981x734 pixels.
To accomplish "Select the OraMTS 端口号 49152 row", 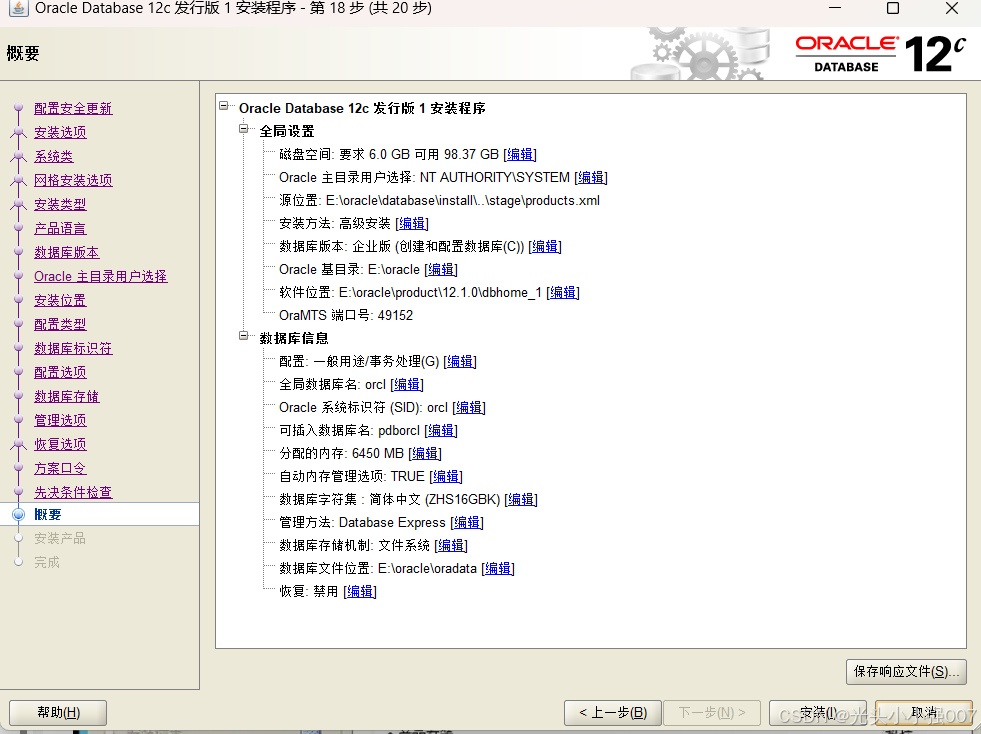I will coord(346,315).
